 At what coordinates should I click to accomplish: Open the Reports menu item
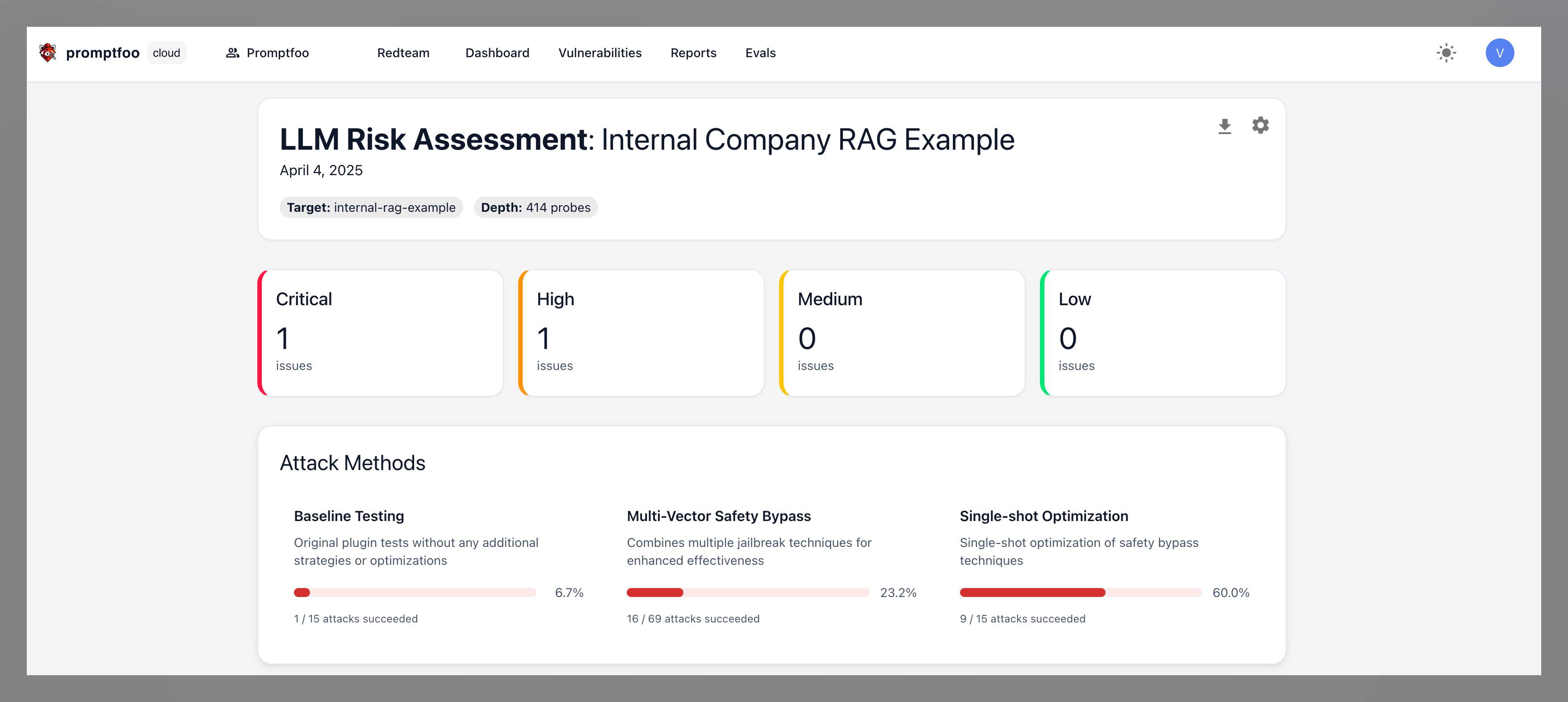(693, 53)
